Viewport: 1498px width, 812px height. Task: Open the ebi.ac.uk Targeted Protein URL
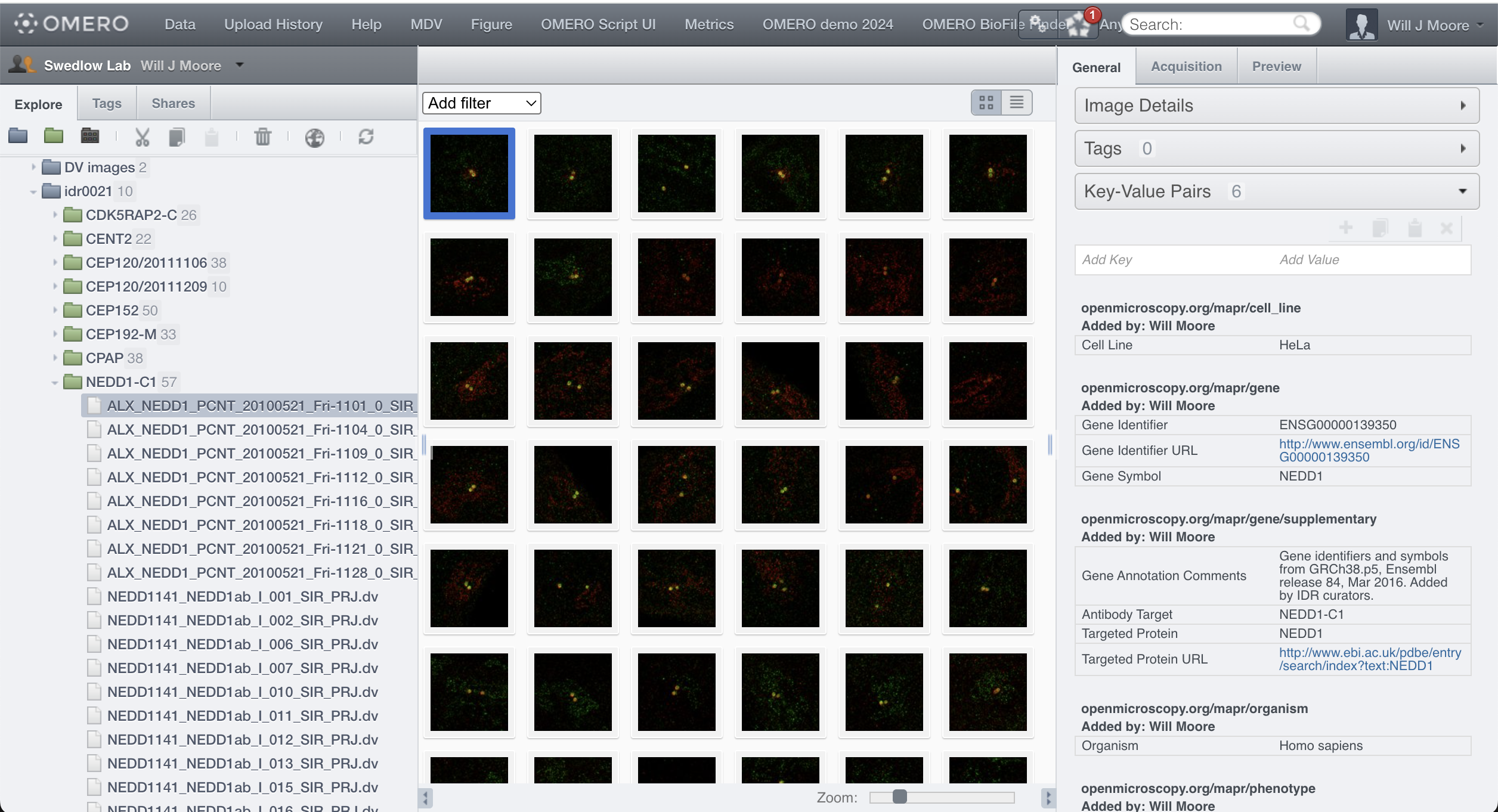pos(1370,659)
